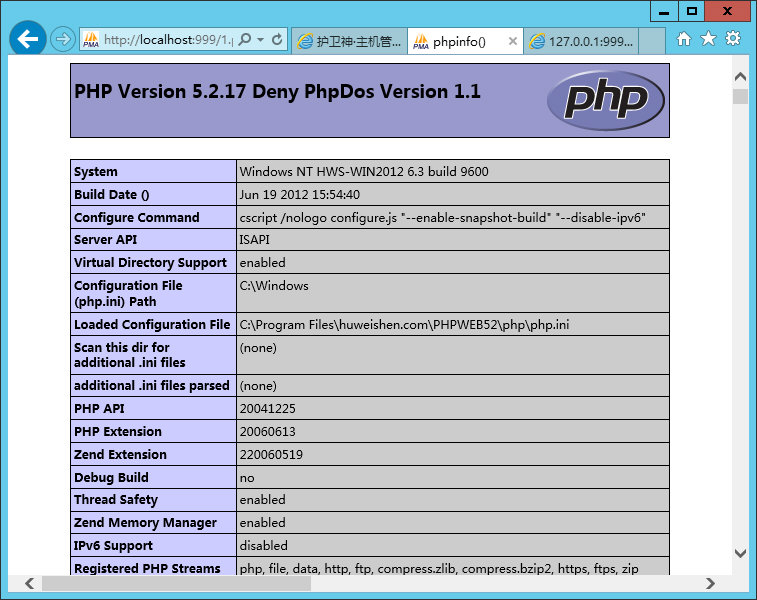This screenshot has height=600, width=757.
Task: Click the 'Loaded Configuration File' label
Action: coord(152,324)
